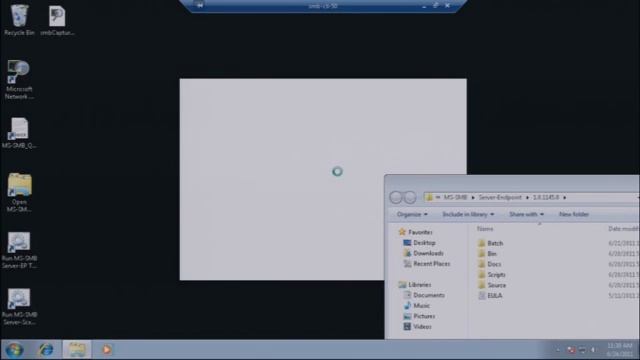Switch to Windows Explorer taskbar button

[77, 350]
